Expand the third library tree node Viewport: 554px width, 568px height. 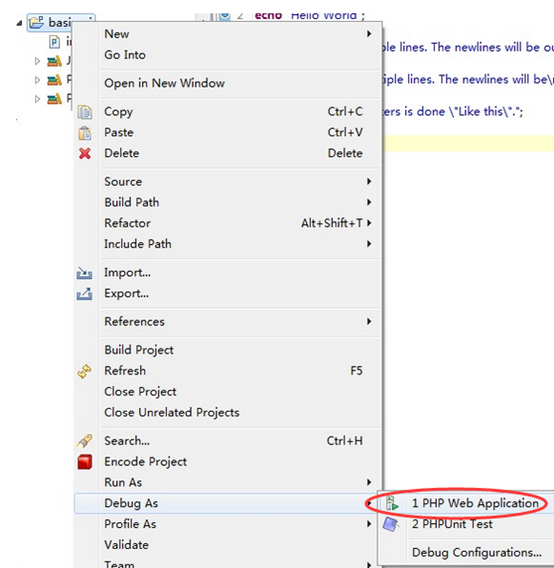click(37, 99)
